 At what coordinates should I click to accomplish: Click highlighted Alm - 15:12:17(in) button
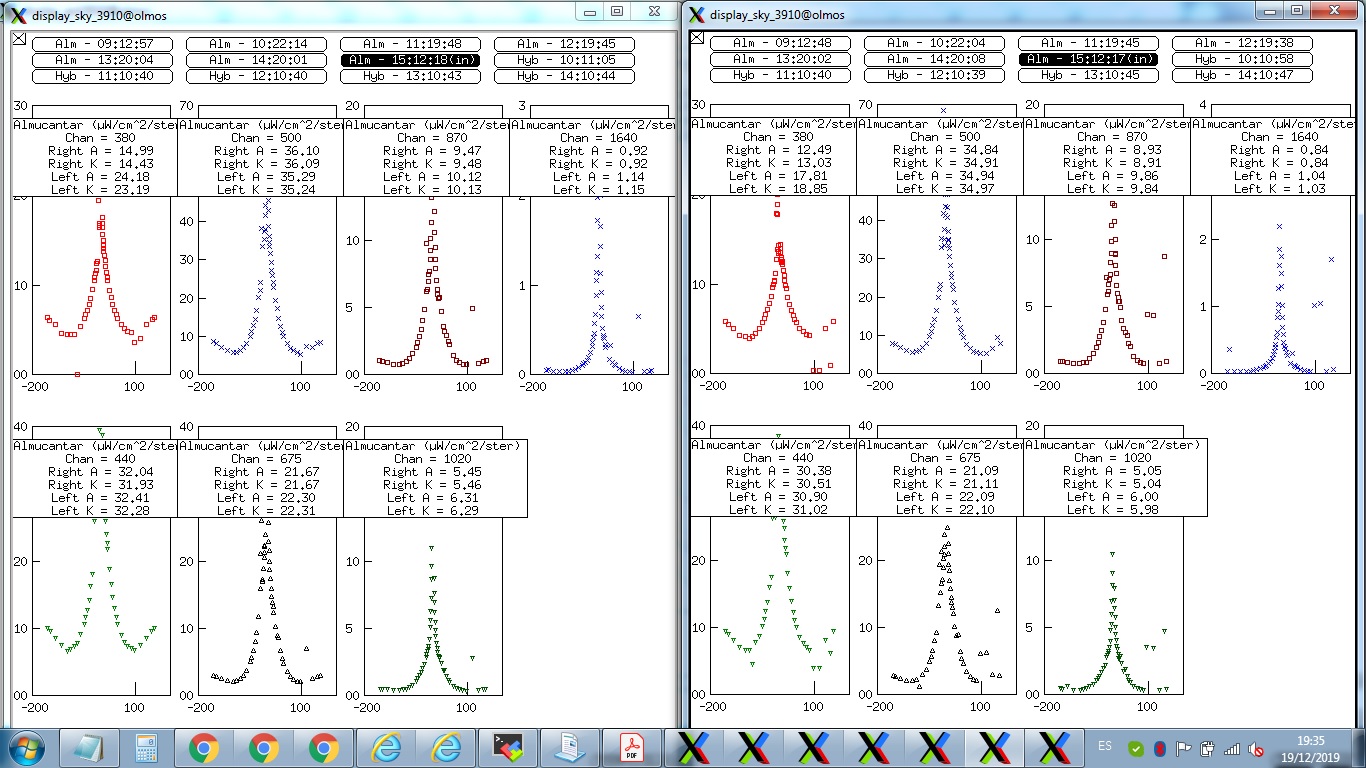point(1088,59)
